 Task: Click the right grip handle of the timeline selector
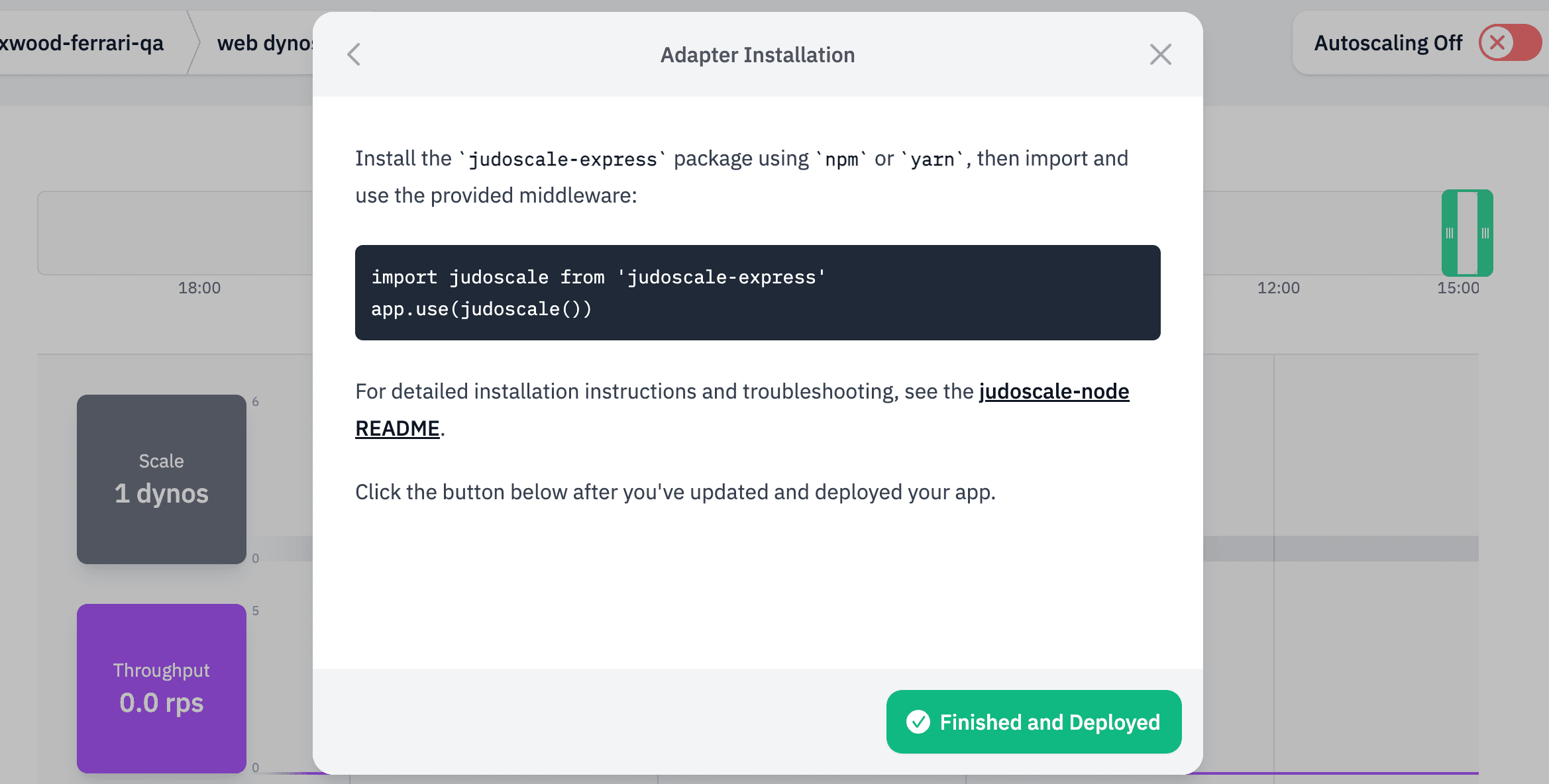pos(1485,233)
